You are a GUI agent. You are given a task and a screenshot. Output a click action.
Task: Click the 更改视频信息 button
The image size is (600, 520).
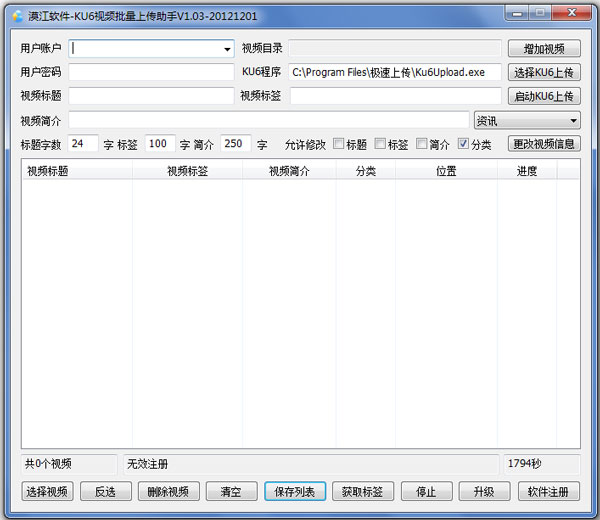pos(544,144)
